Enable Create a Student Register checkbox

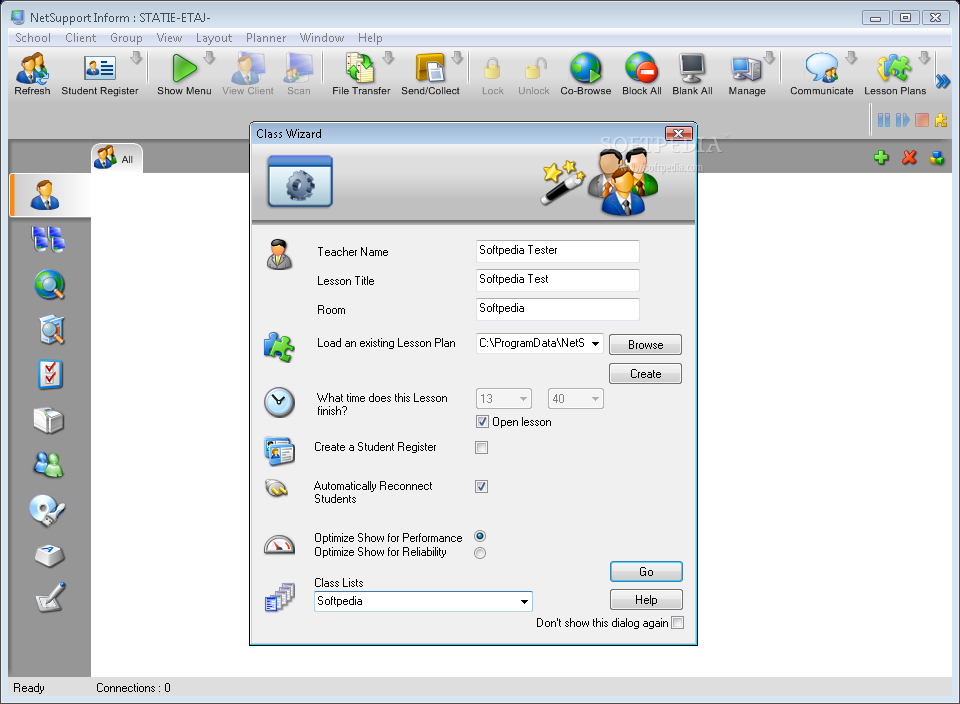(x=482, y=447)
